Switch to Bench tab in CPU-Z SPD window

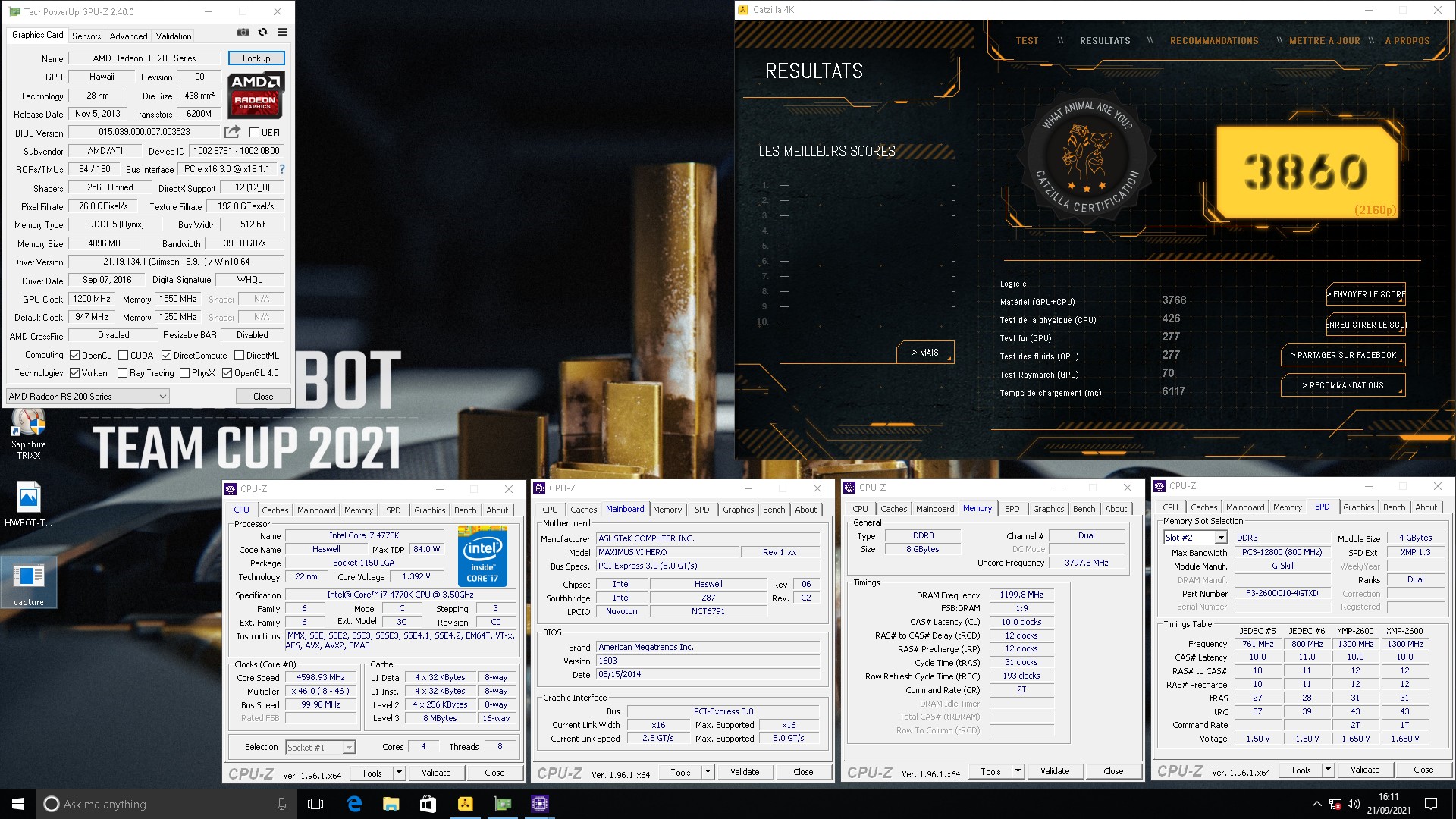click(1394, 508)
